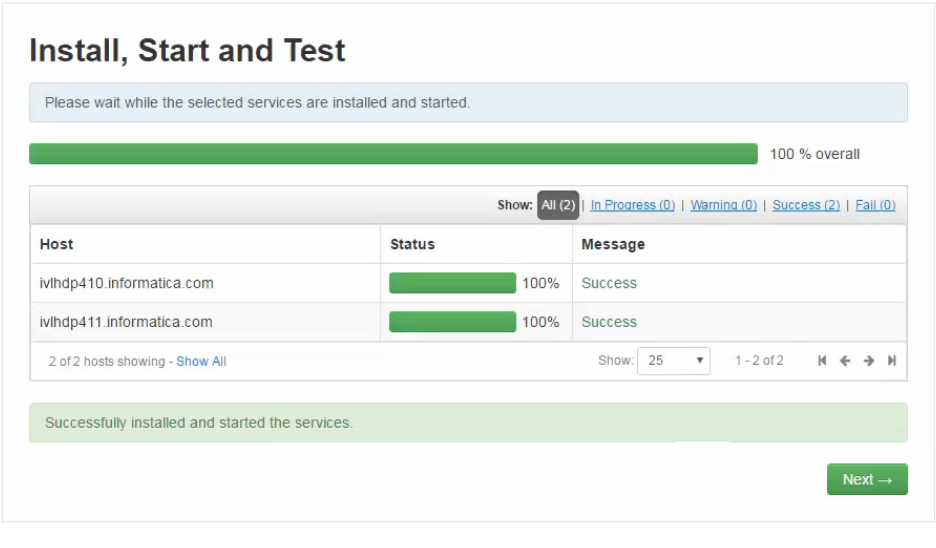Click ivlhdp411 host progress bar
Viewport: 936px width, 548px height.
point(452,322)
